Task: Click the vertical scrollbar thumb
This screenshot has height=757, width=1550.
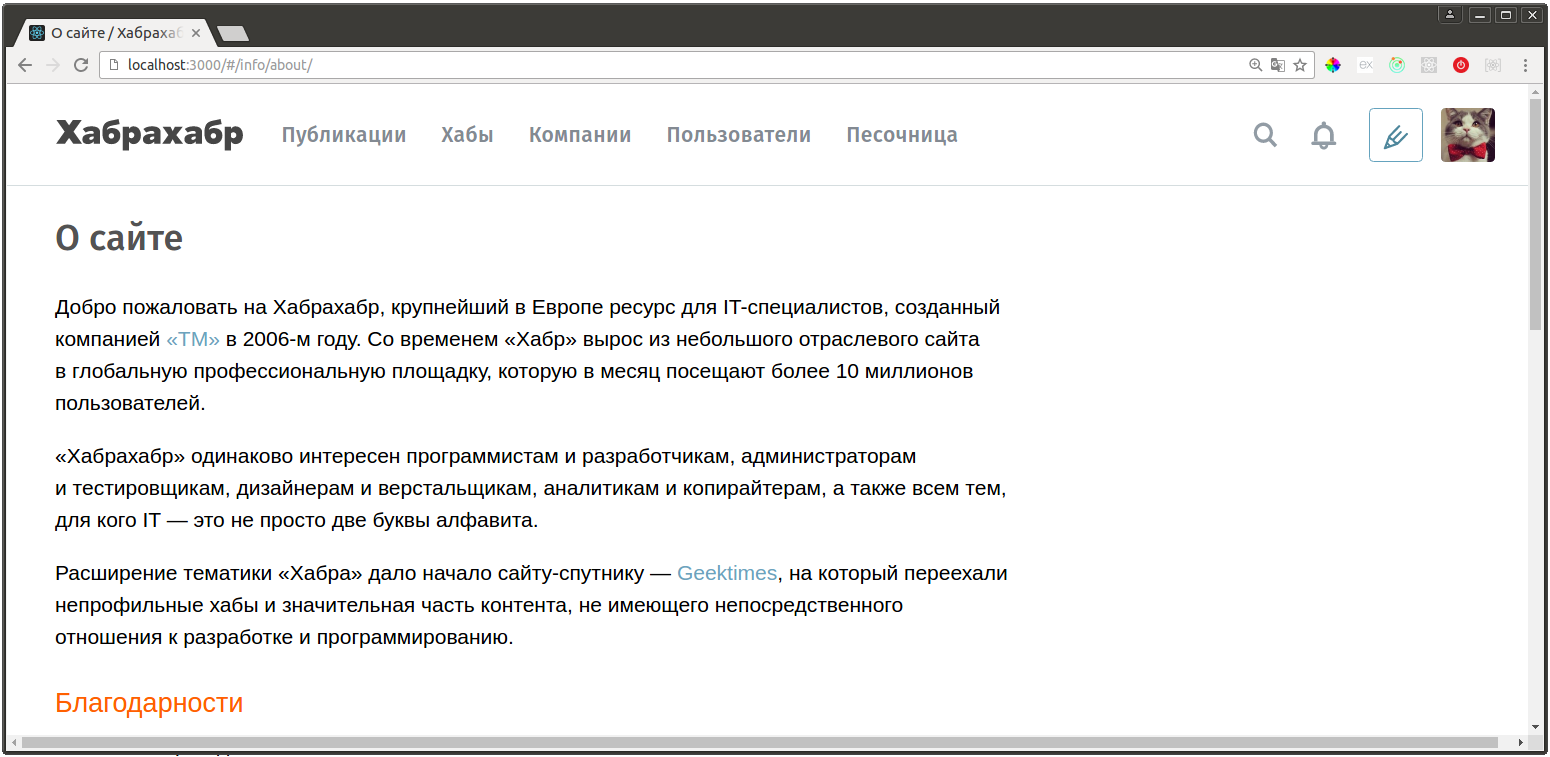Action: pyautogui.click(x=1536, y=215)
